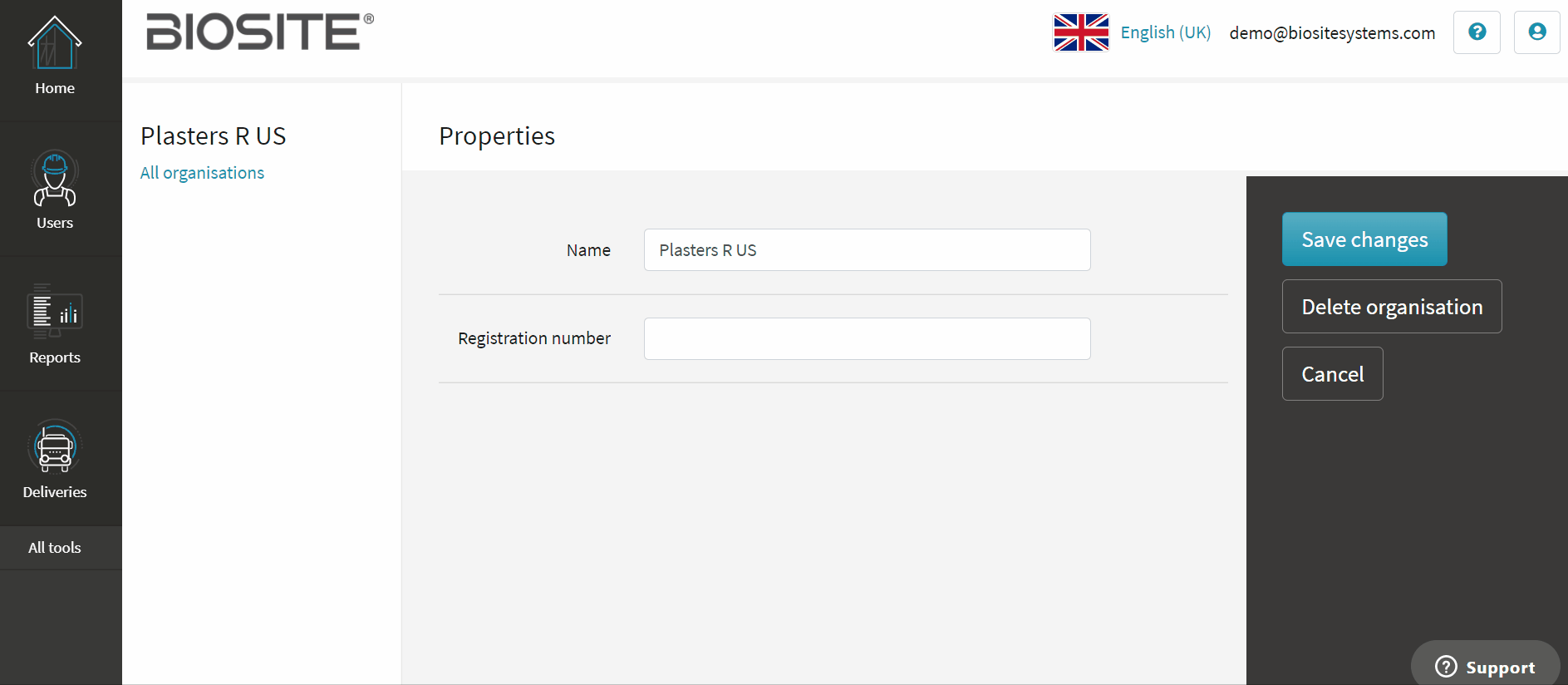Click the Registration number input field

coord(867,338)
